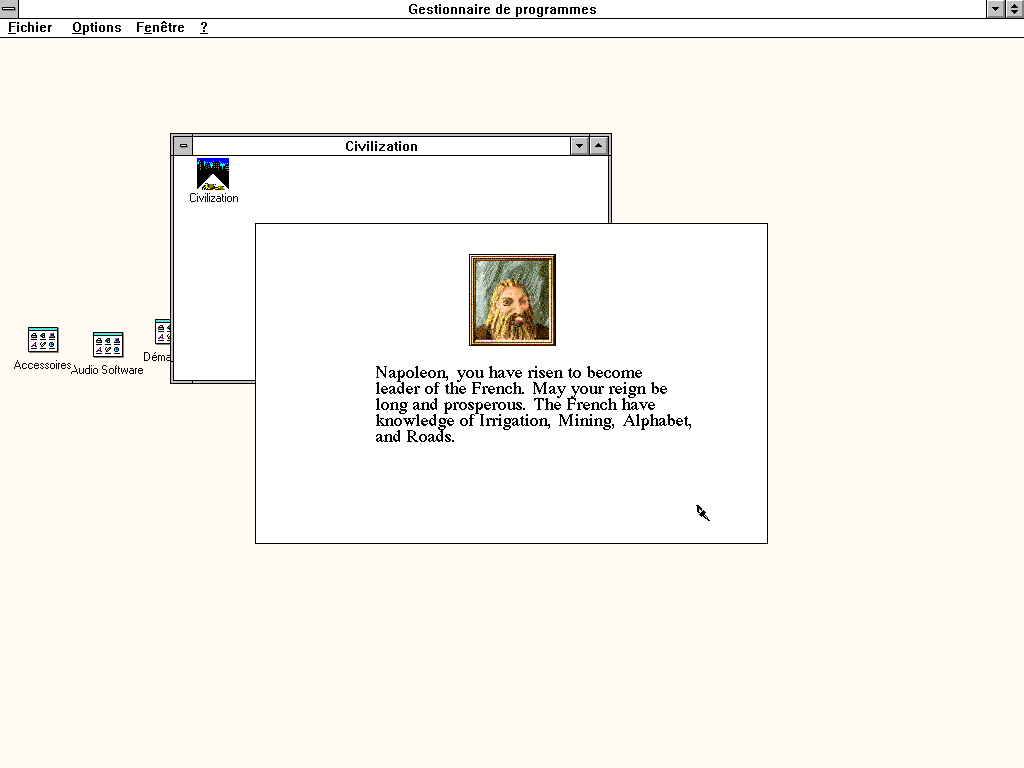Click the Gestionnaire de programmes title bar
The image size is (1024, 768).
[502, 9]
